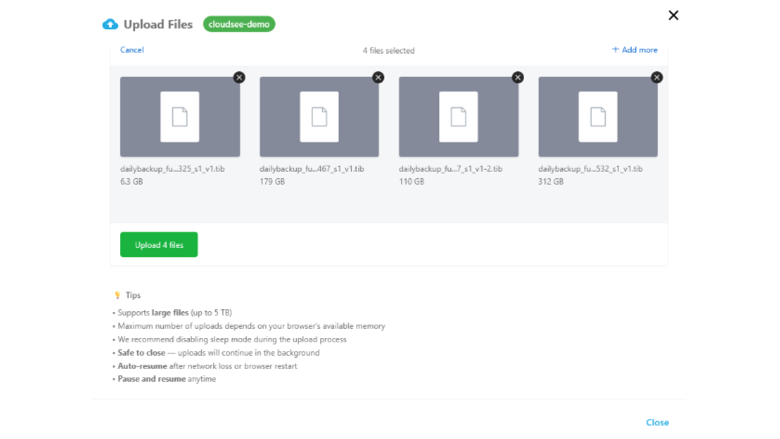Remove the 179 GB backup file
The image size is (780, 439).
pyautogui.click(x=378, y=78)
